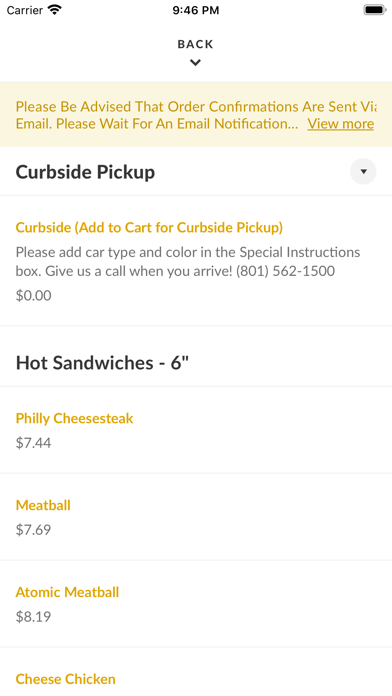Image resolution: width=392 pixels, height=696 pixels.
Task: Click the Hot Sandwiches - 6" section header
Action: click(103, 363)
